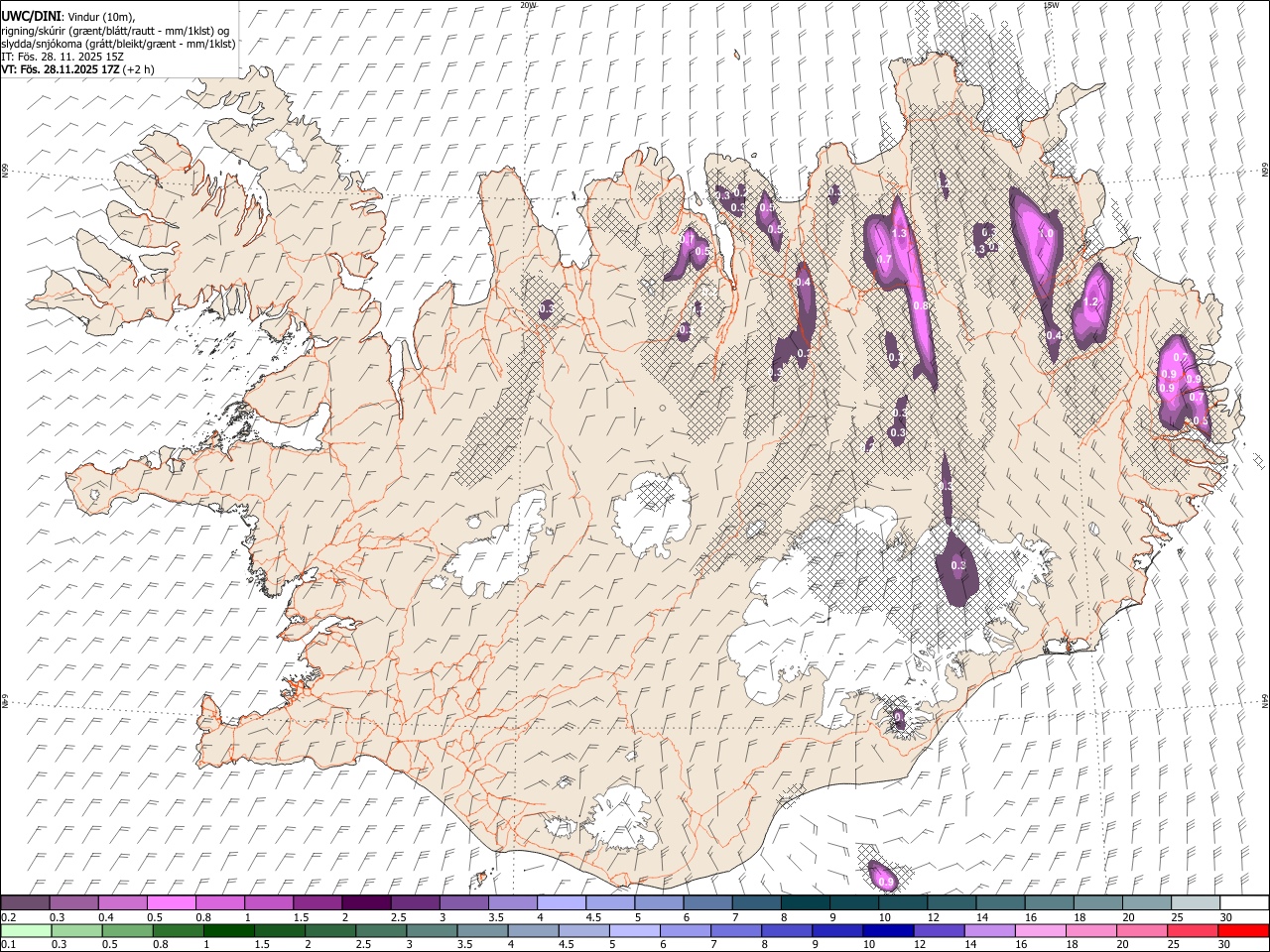Click the '0.1' label under the green rain scale
The image size is (1270, 952).
coord(9,944)
